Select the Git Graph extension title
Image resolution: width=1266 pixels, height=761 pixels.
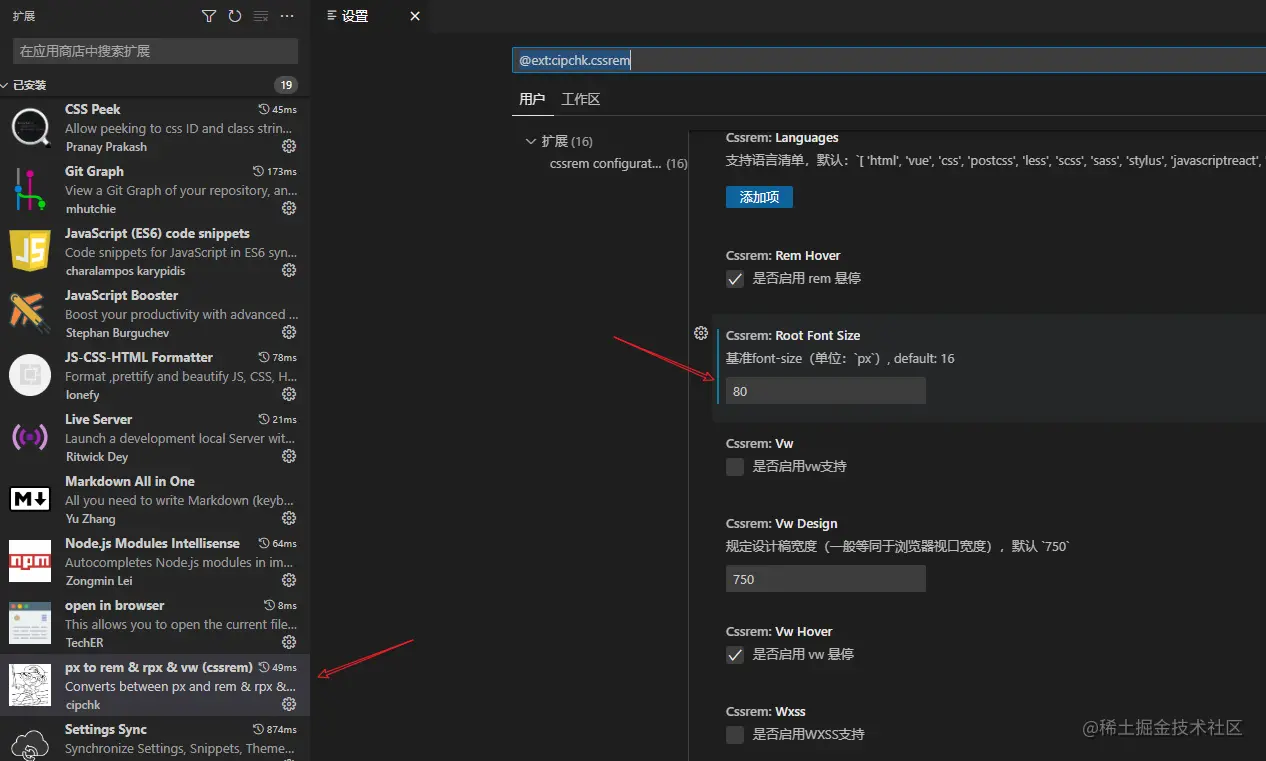94,171
